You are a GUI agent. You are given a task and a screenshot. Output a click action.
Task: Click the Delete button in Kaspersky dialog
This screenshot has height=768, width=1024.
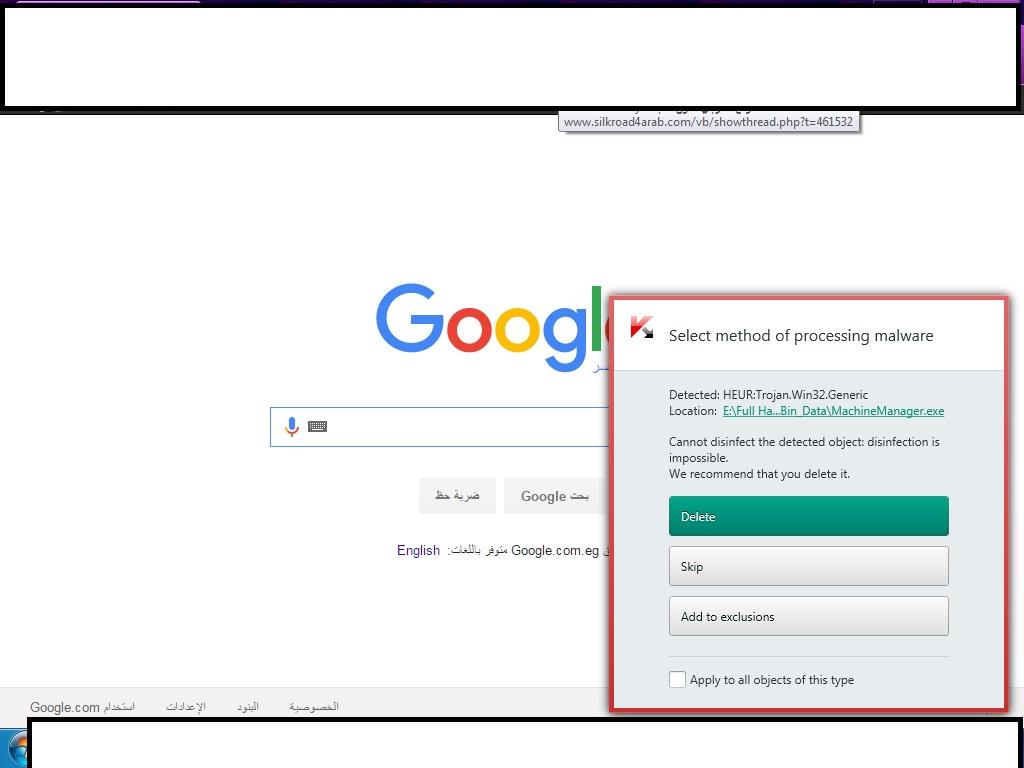coord(808,516)
